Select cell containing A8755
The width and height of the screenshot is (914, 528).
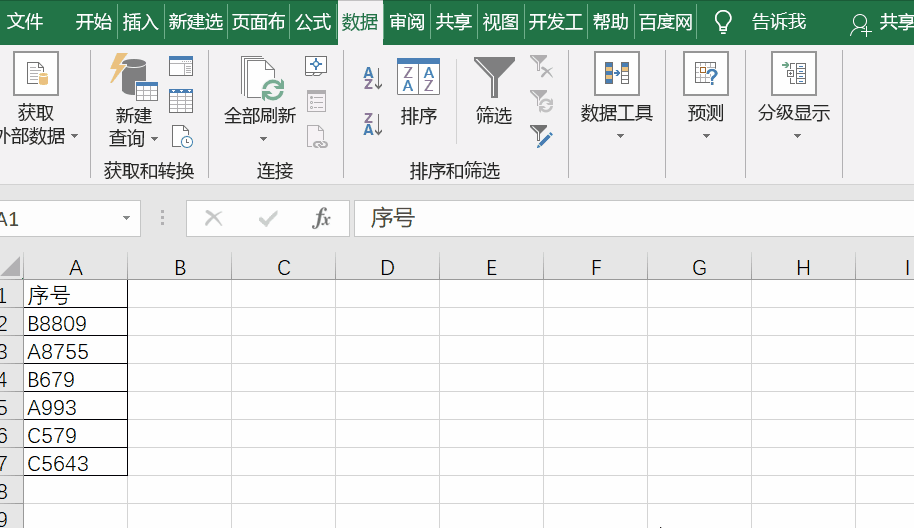click(x=75, y=350)
